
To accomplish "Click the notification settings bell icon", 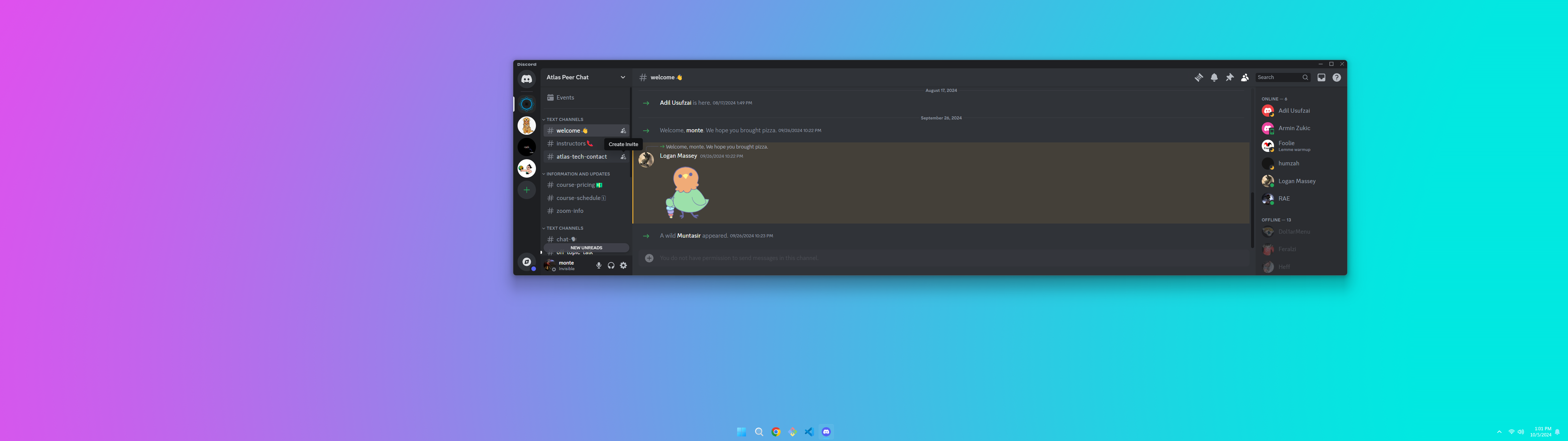I will [1214, 77].
